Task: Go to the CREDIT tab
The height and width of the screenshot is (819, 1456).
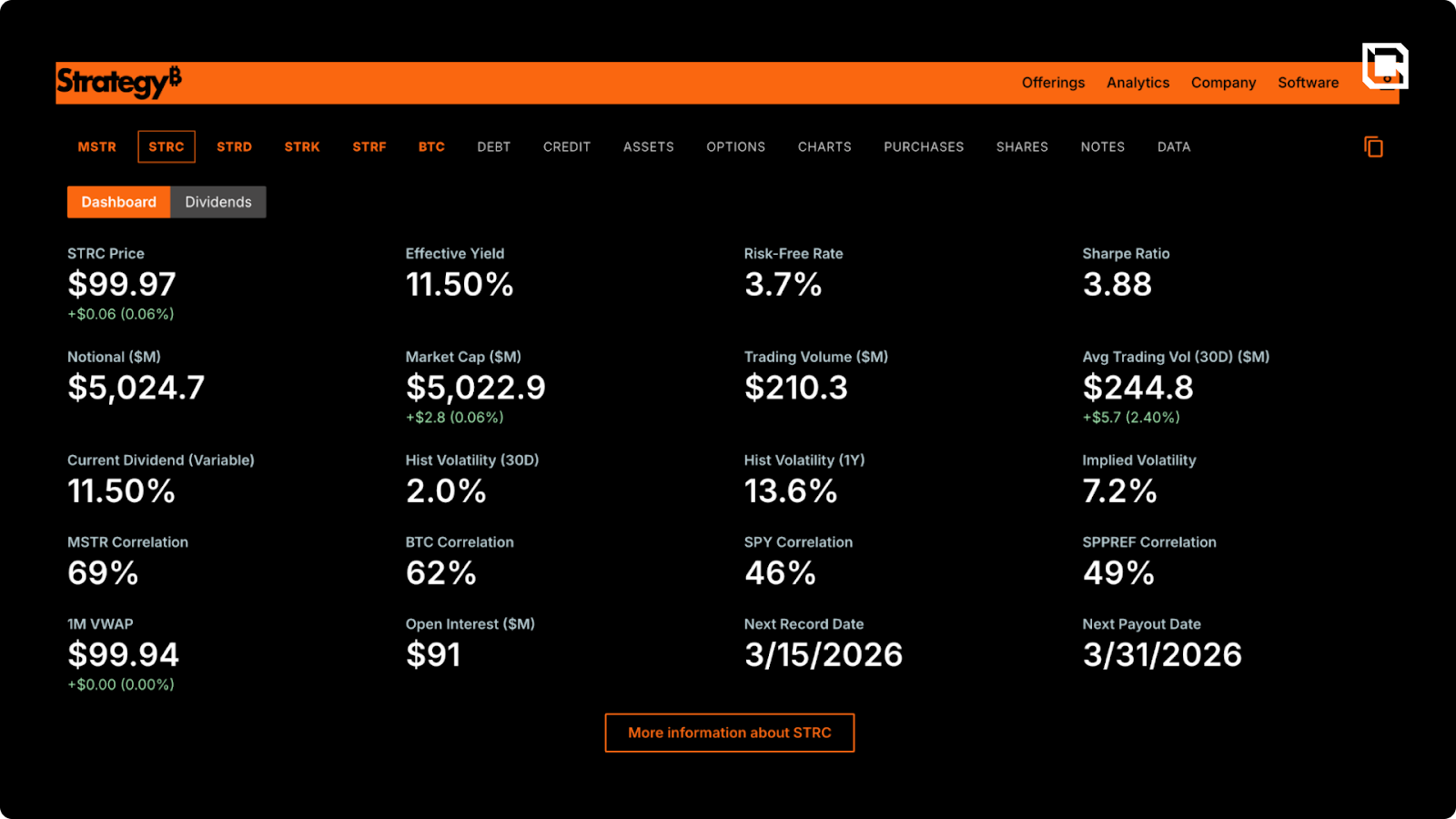Action: [x=567, y=147]
